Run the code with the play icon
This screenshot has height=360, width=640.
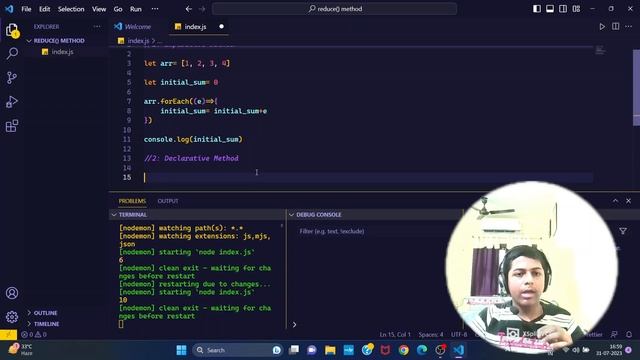coord(602,27)
